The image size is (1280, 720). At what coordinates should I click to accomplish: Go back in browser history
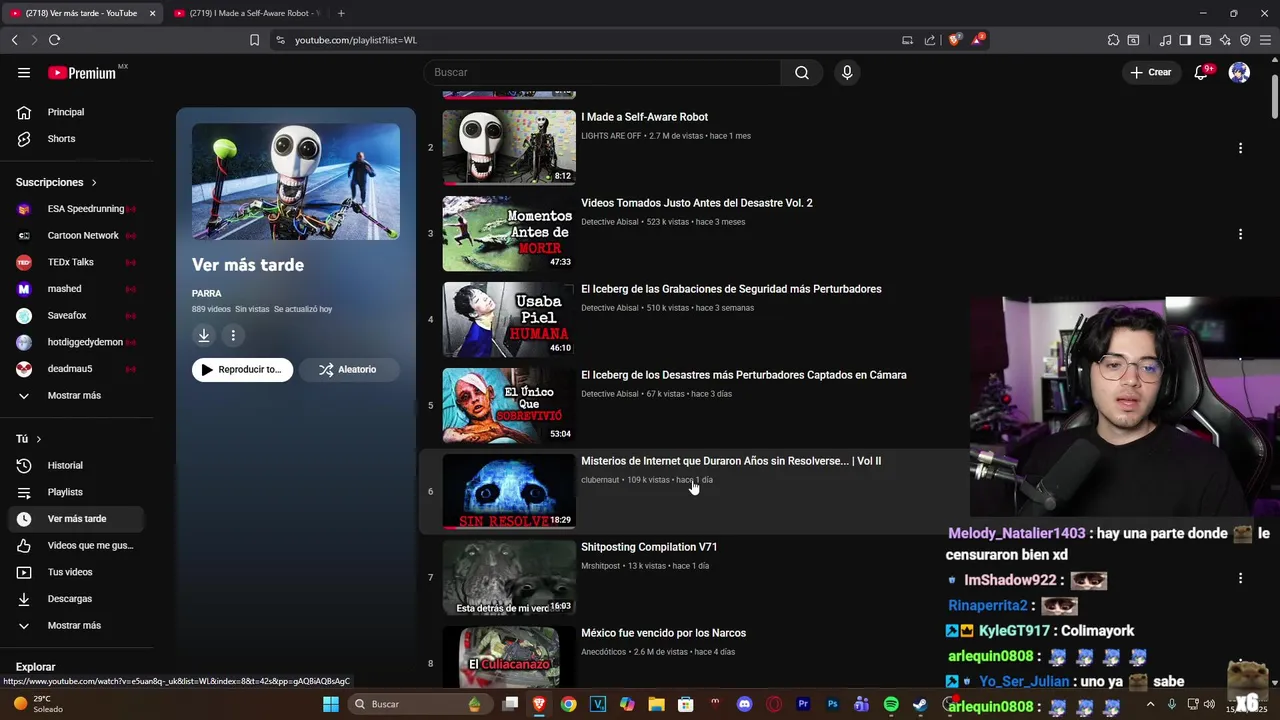[15, 40]
